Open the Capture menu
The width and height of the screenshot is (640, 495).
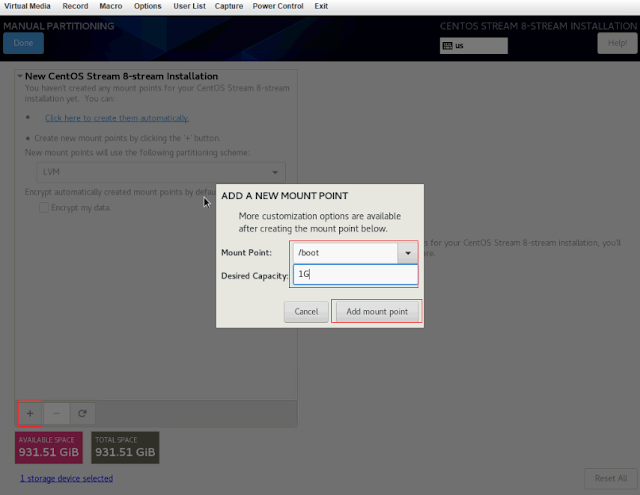[229, 6]
